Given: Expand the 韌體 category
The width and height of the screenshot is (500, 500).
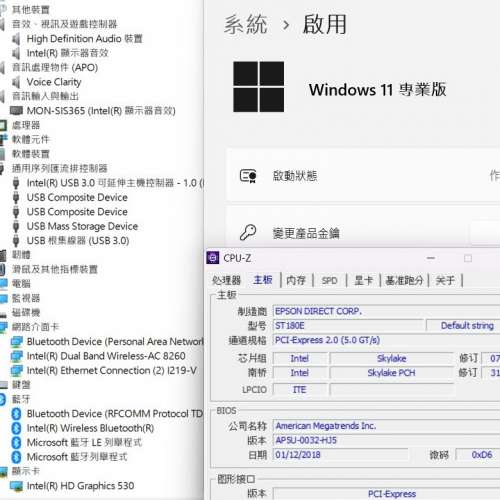Looking at the screenshot, I should [x=21, y=255].
